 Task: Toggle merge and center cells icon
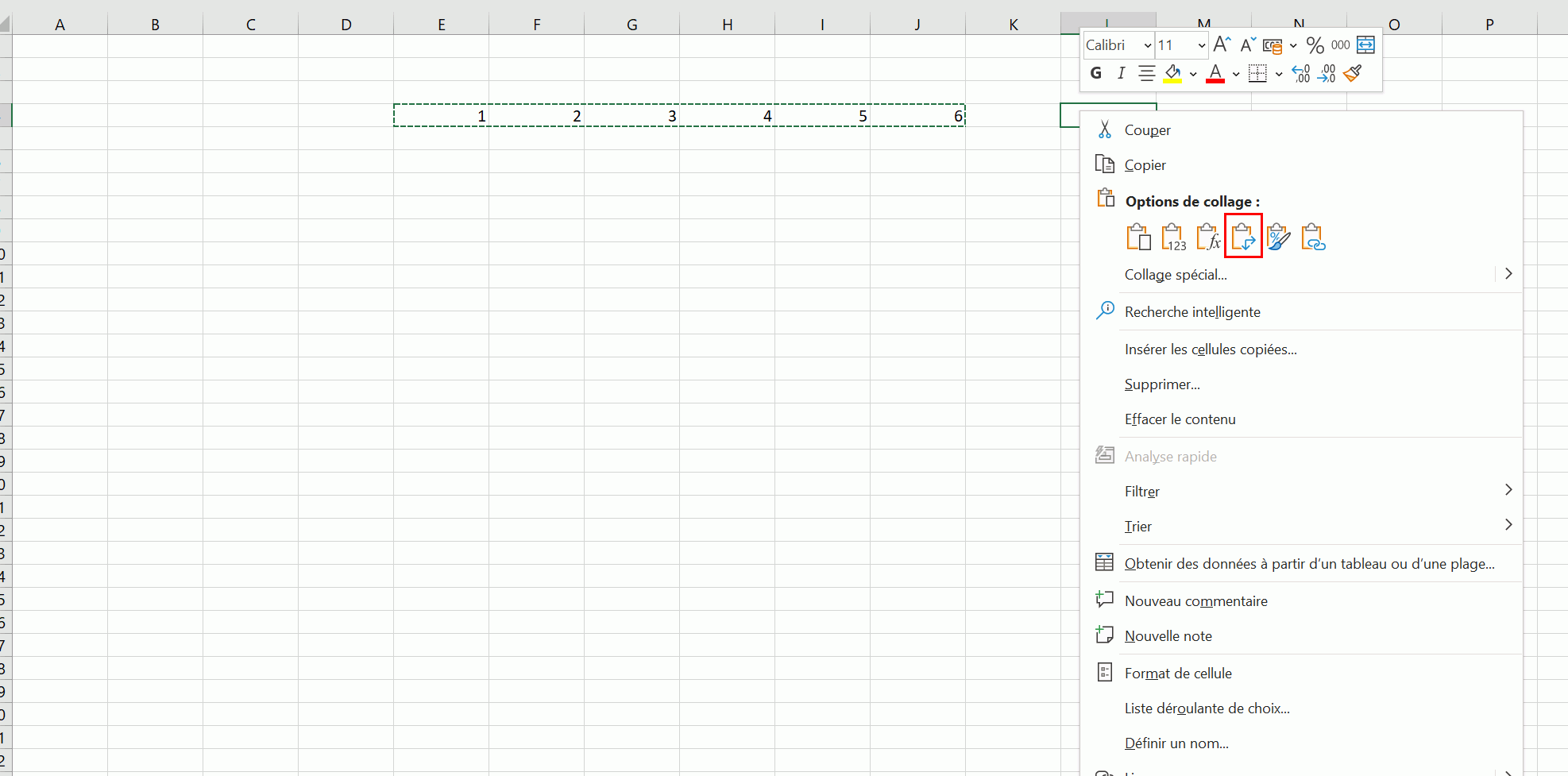[1365, 44]
